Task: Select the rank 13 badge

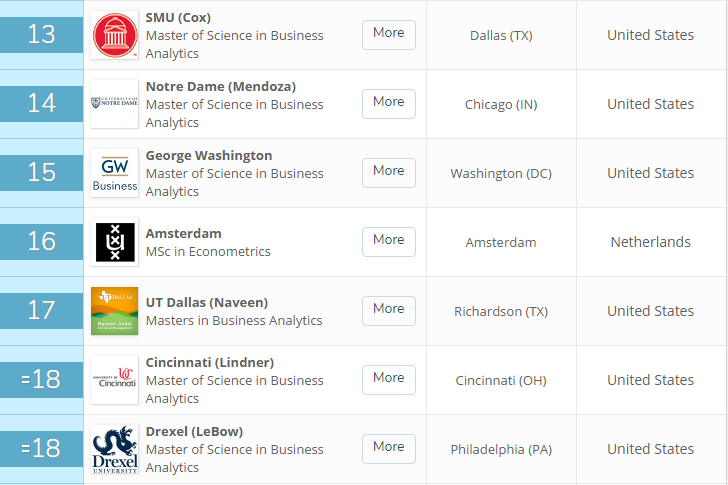Action: click(42, 35)
